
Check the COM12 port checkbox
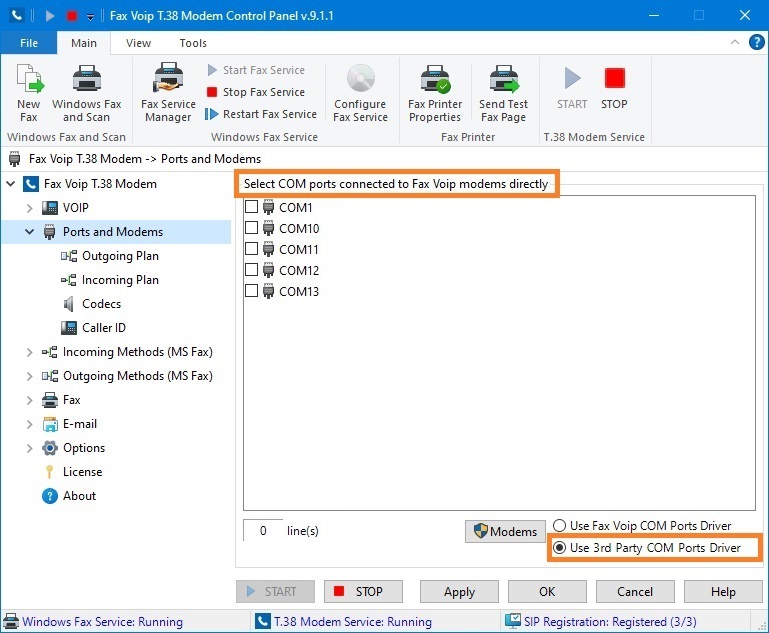[252, 270]
